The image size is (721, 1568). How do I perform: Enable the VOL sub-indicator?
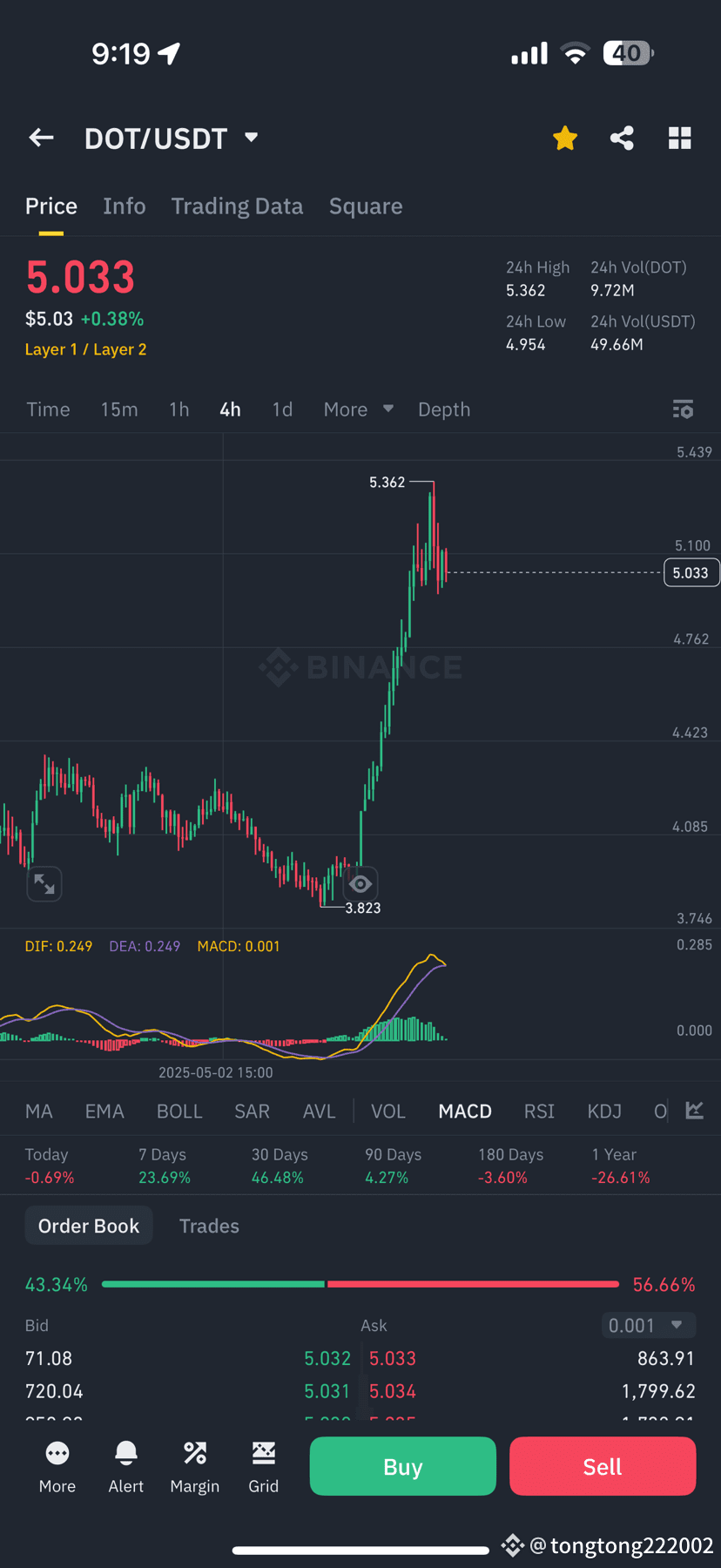click(x=388, y=1112)
